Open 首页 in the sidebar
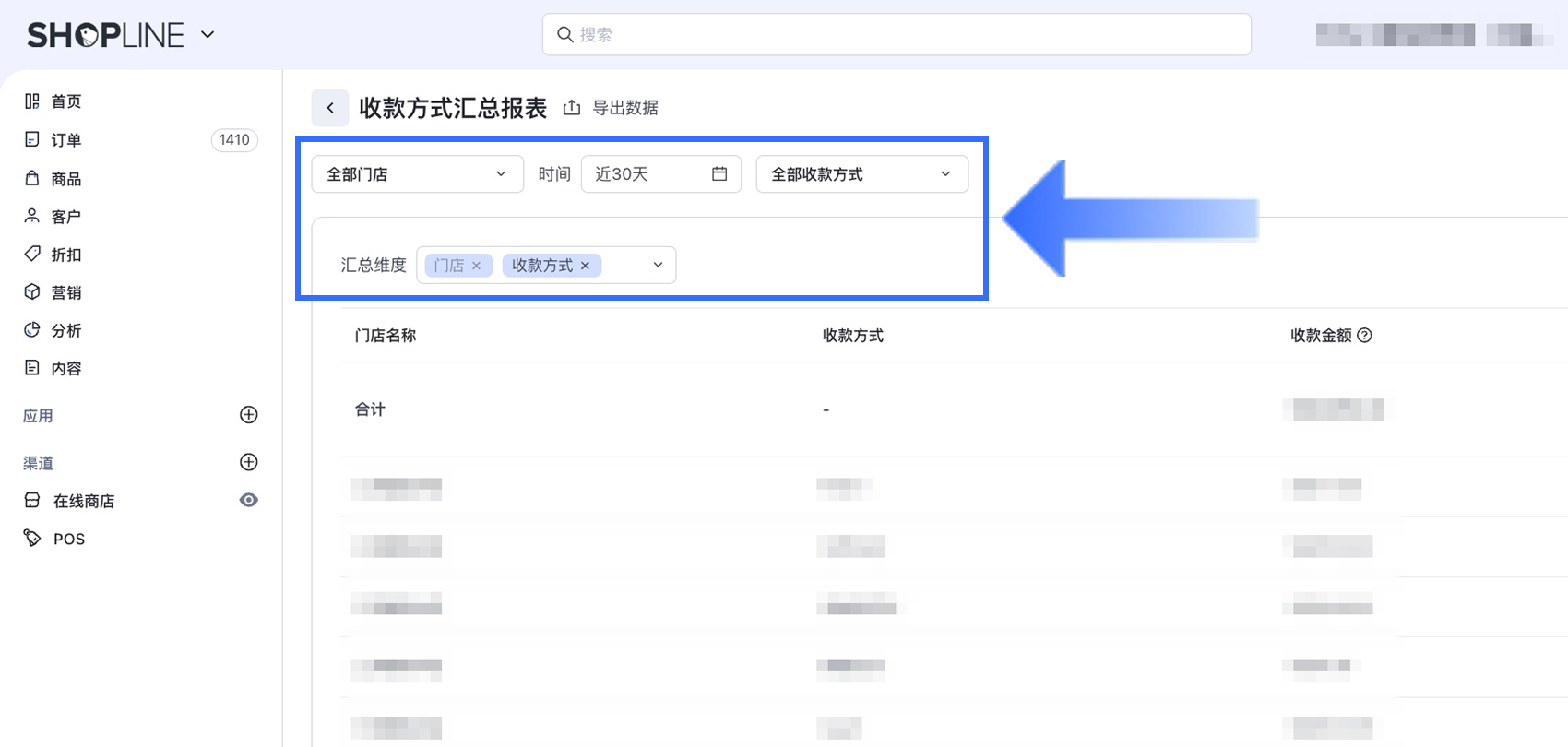Viewport: 1568px width, 747px height. (x=66, y=101)
